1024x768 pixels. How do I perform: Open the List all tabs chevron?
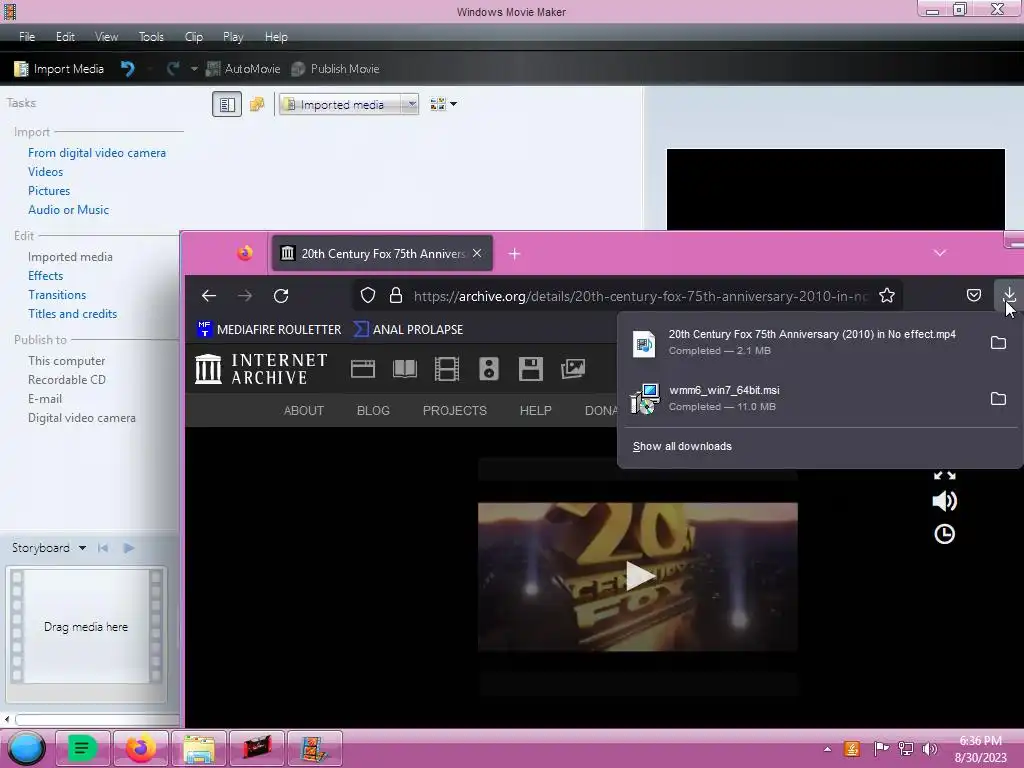click(x=940, y=253)
